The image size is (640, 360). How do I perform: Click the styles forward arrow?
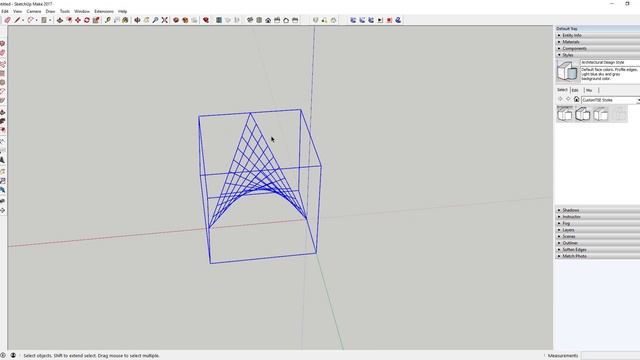click(x=568, y=99)
